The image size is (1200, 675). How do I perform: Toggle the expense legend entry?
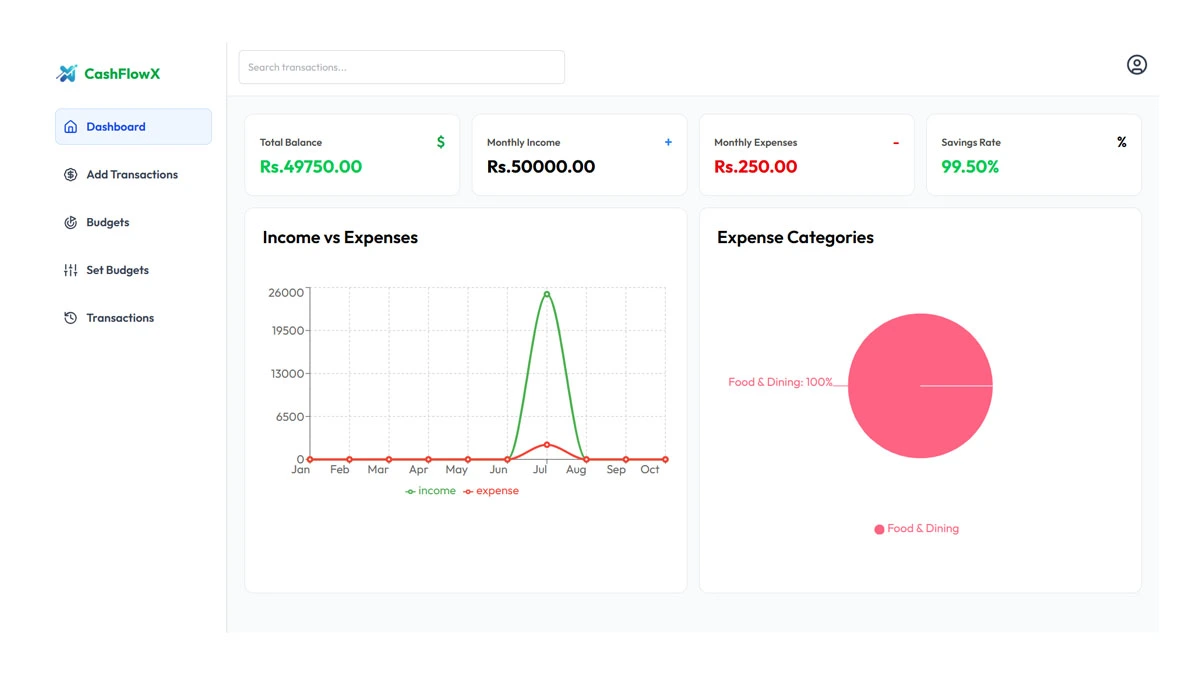(x=491, y=491)
